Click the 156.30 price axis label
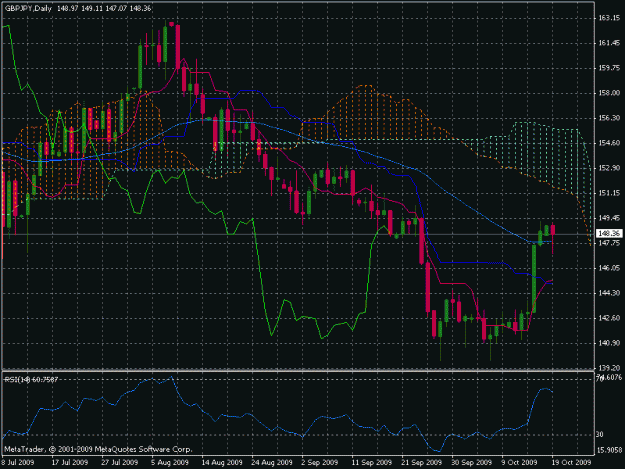 click(609, 118)
